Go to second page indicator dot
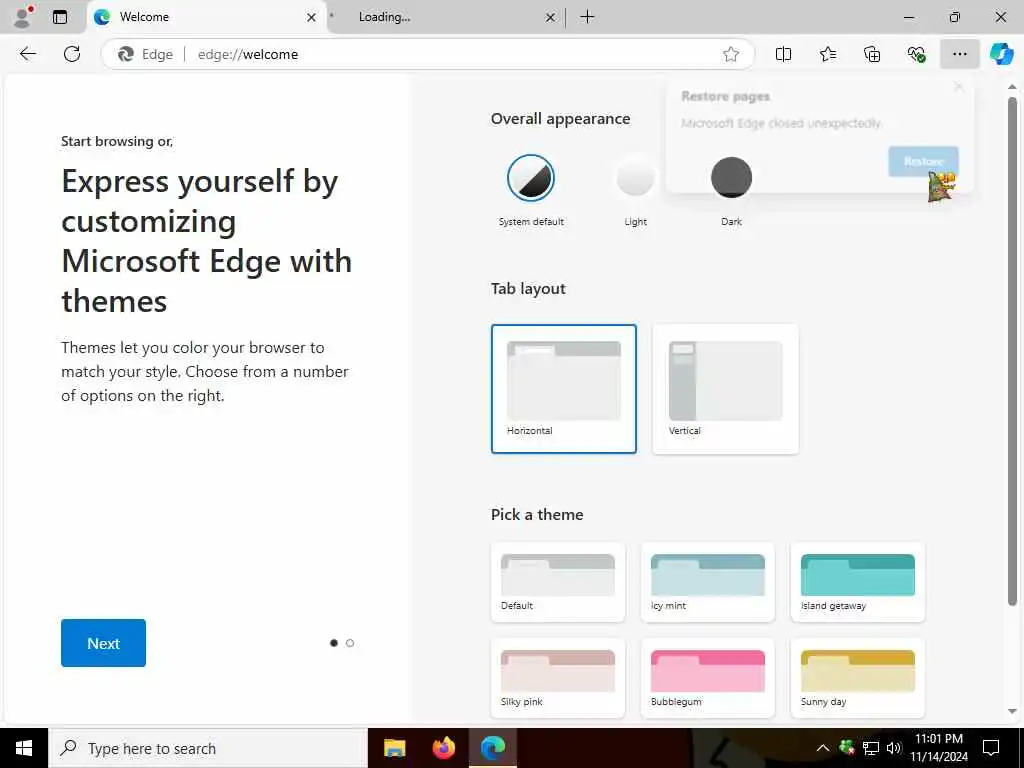The image size is (1024, 768). coord(350,643)
